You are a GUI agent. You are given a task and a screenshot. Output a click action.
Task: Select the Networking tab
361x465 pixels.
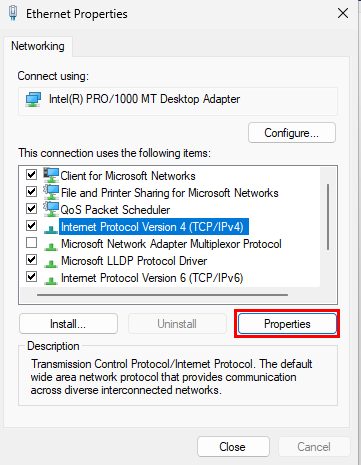pyautogui.click(x=38, y=46)
